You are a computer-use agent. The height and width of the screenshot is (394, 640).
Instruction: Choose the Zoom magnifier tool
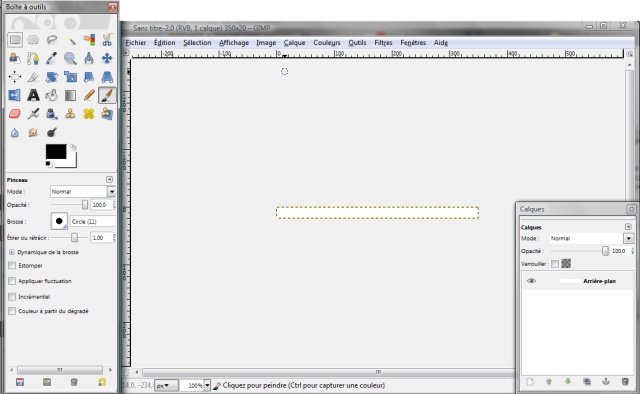(70, 58)
